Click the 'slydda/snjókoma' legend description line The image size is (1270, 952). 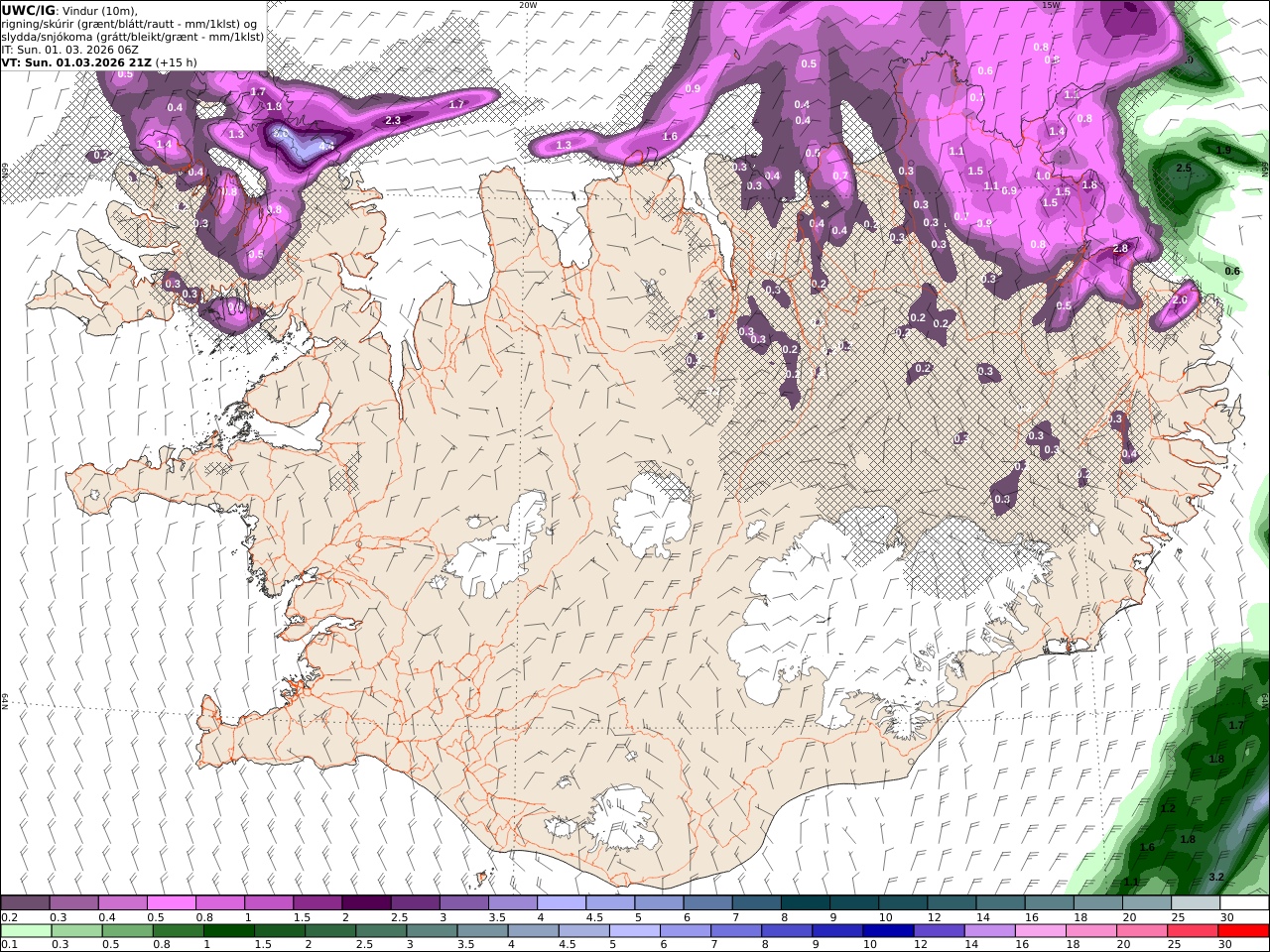tap(132, 37)
